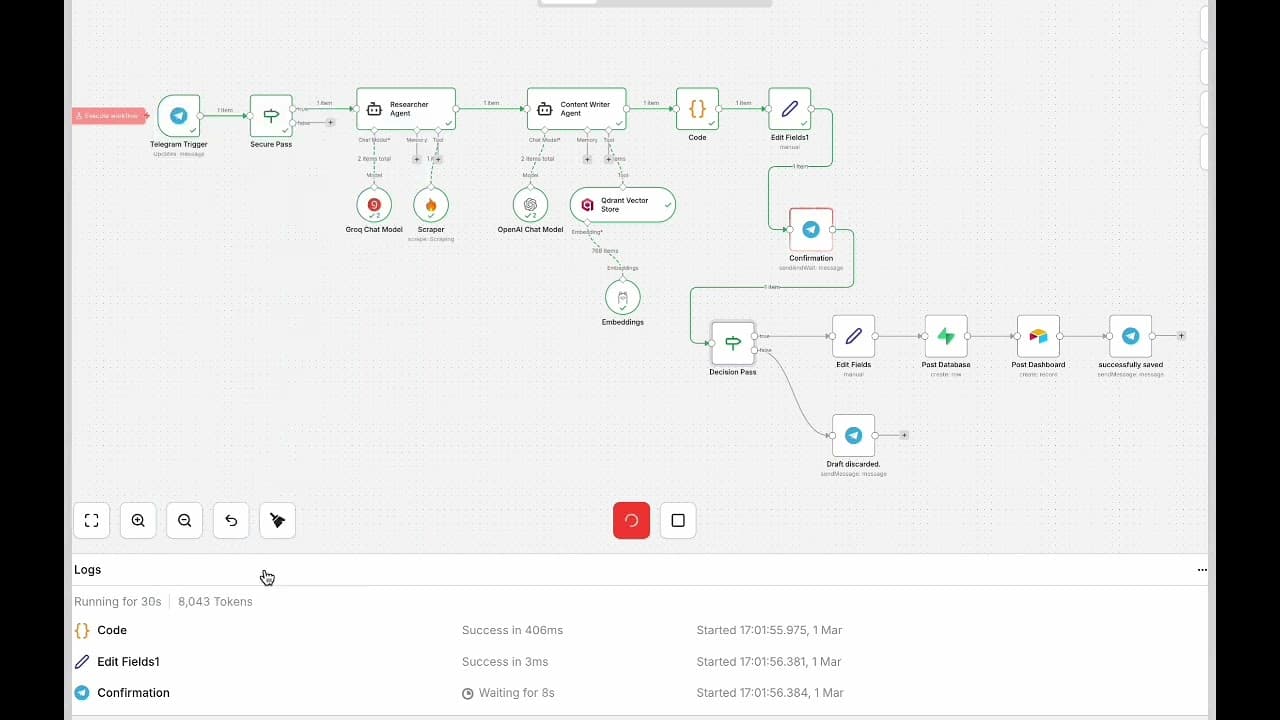Click the '8,043 Tokens' text
This screenshot has width=1280, height=720.
215,602
